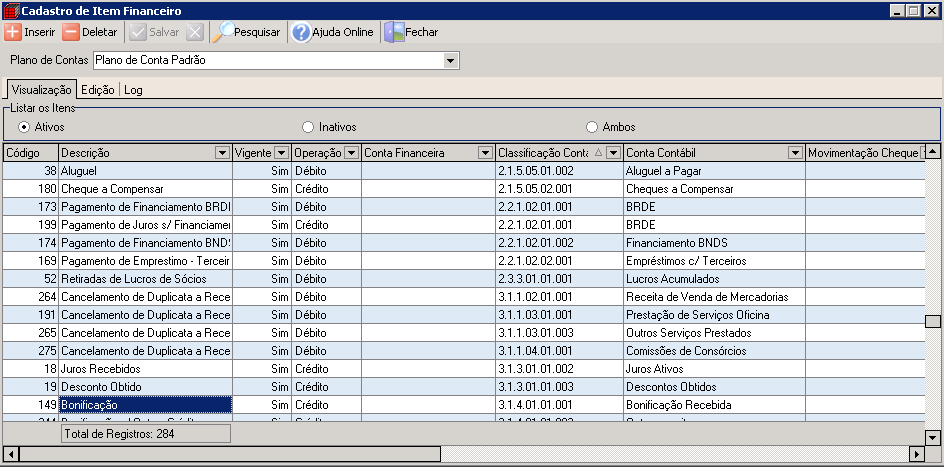
Task: Open Conta Contábil column filter dropdown
Action: 795,153
